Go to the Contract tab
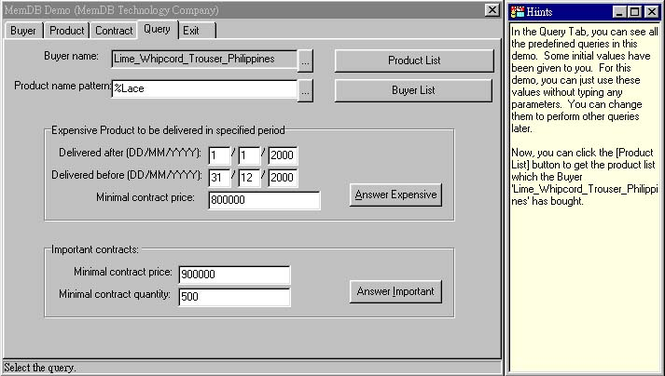 coord(114,31)
